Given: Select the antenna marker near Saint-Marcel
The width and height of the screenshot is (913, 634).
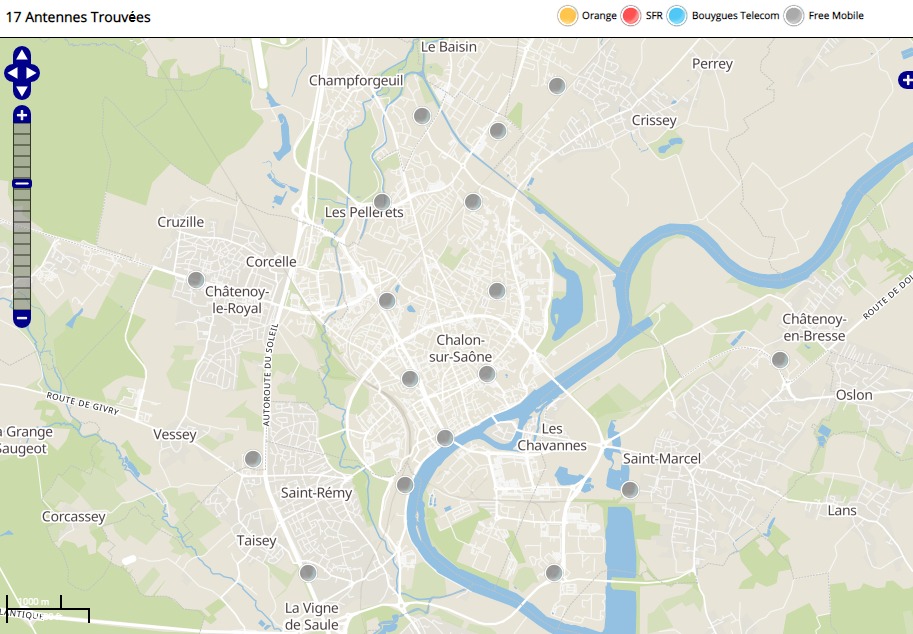Looking at the screenshot, I should (x=629, y=489).
